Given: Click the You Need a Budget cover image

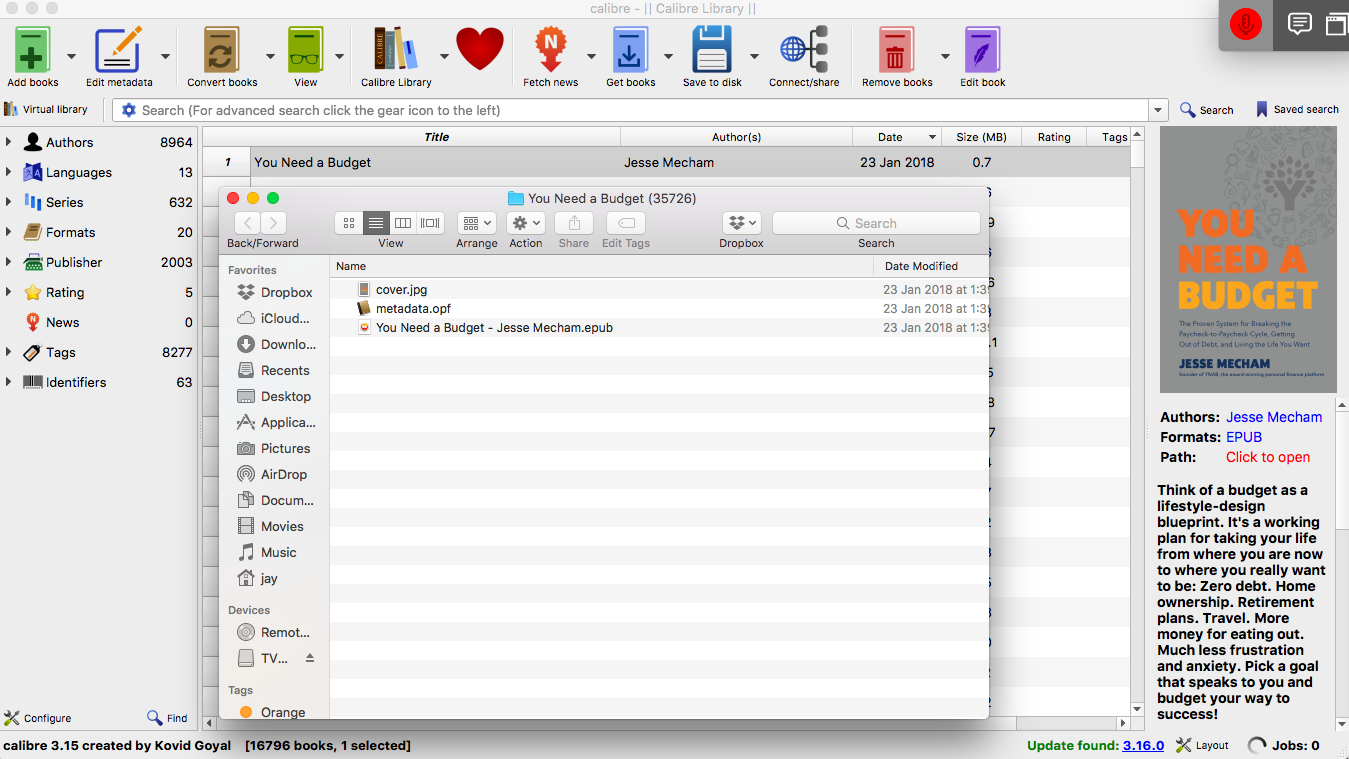Looking at the screenshot, I should (x=1248, y=259).
